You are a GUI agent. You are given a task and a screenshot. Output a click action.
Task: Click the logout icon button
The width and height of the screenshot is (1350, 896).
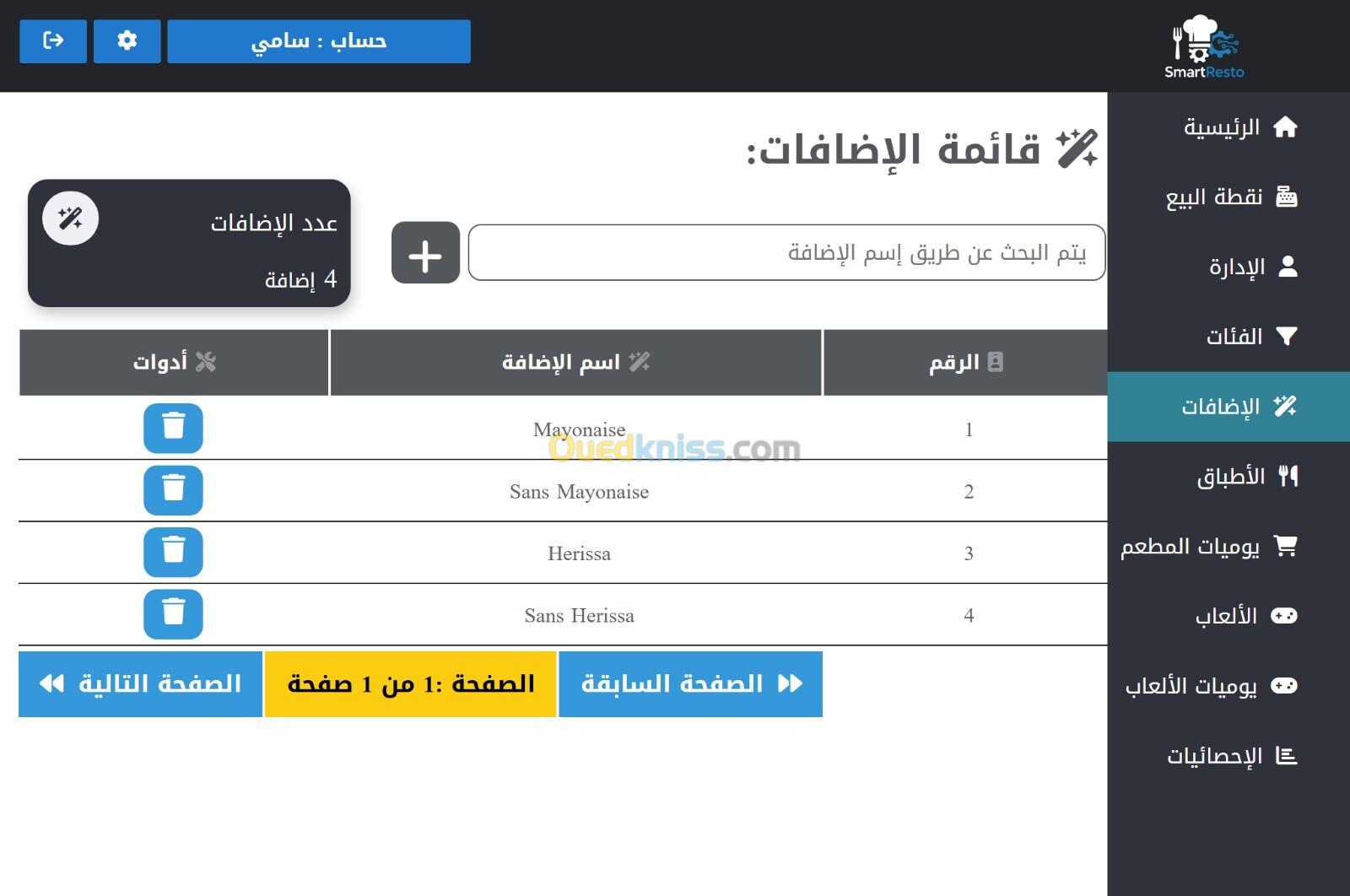(x=52, y=41)
